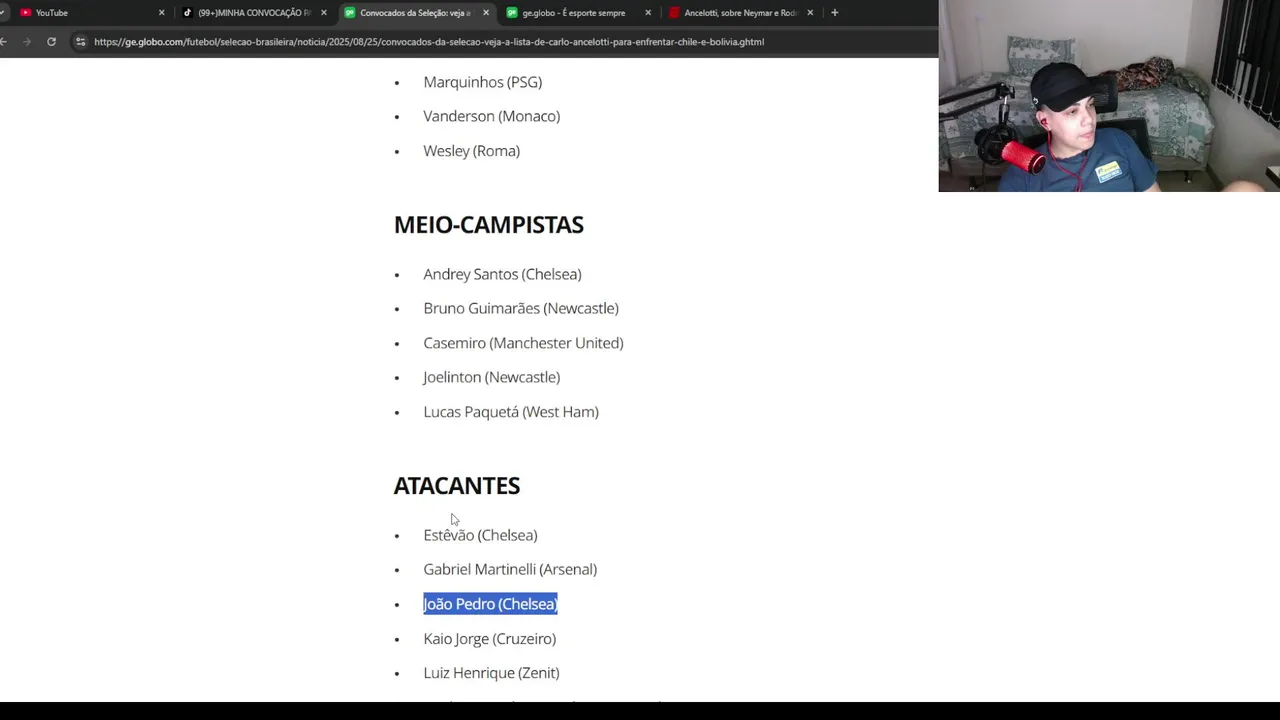Close the Ancelotti tab
The height and width of the screenshot is (720, 1280).
(x=810, y=13)
